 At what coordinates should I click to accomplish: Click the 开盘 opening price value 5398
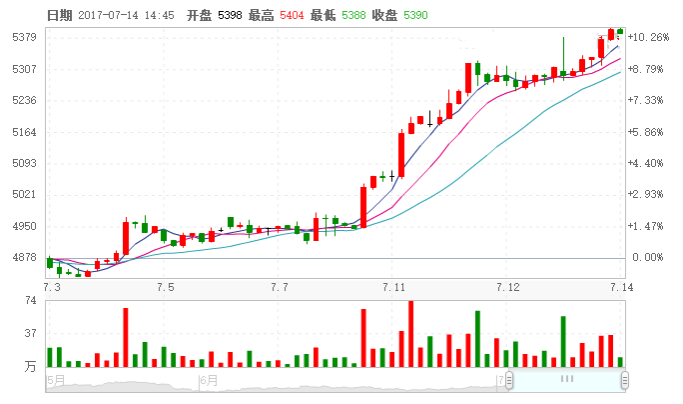pyautogui.click(x=228, y=16)
